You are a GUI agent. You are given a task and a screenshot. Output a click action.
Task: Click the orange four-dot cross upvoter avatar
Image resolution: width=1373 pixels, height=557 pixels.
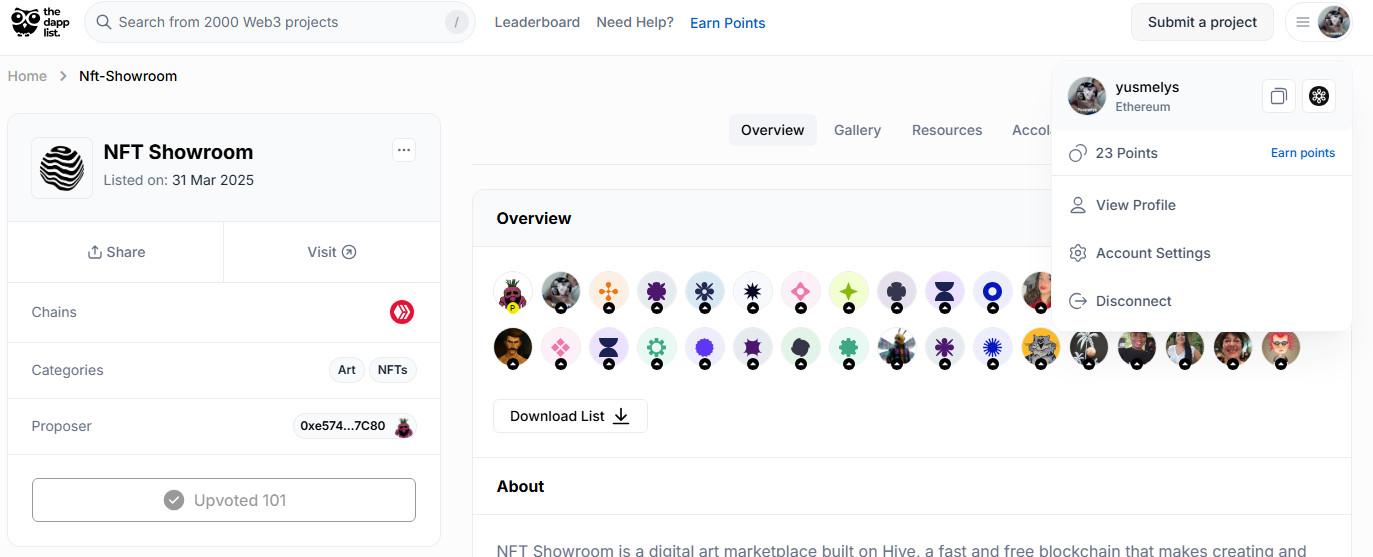pyautogui.click(x=609, y=292)
